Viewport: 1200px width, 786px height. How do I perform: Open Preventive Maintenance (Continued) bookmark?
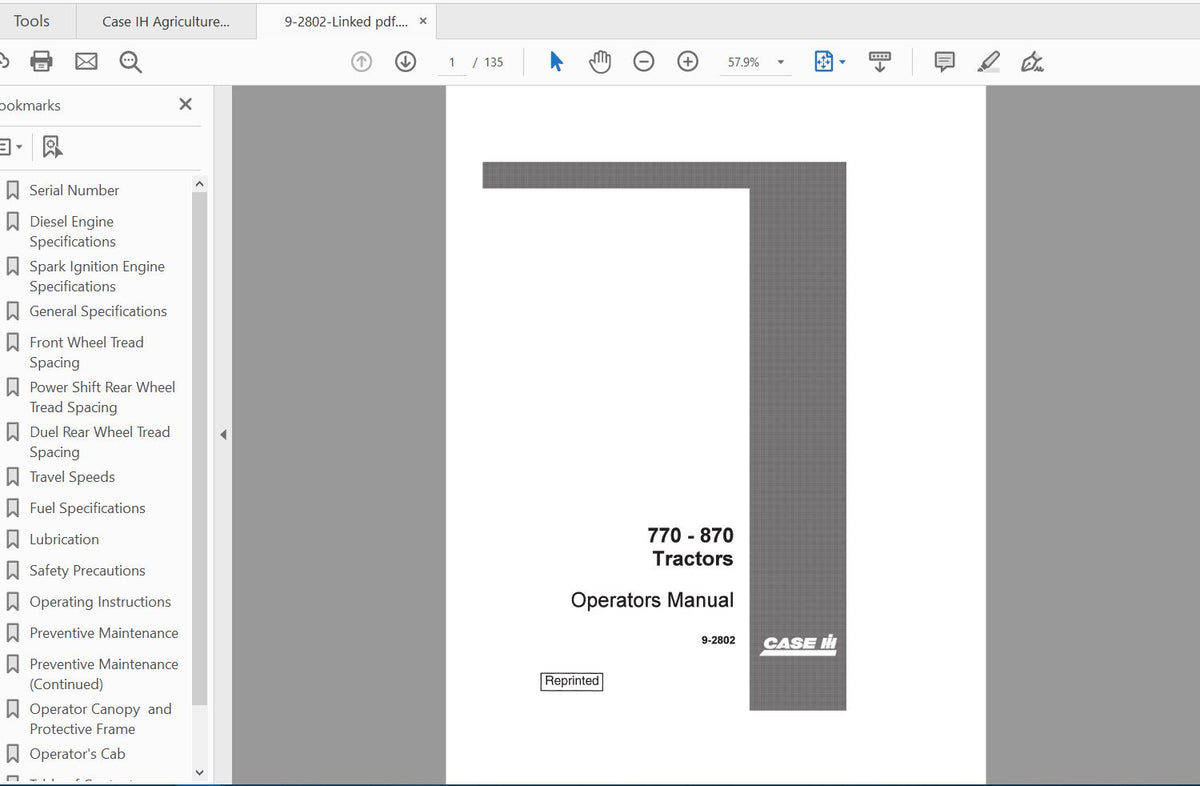point(104,674)
